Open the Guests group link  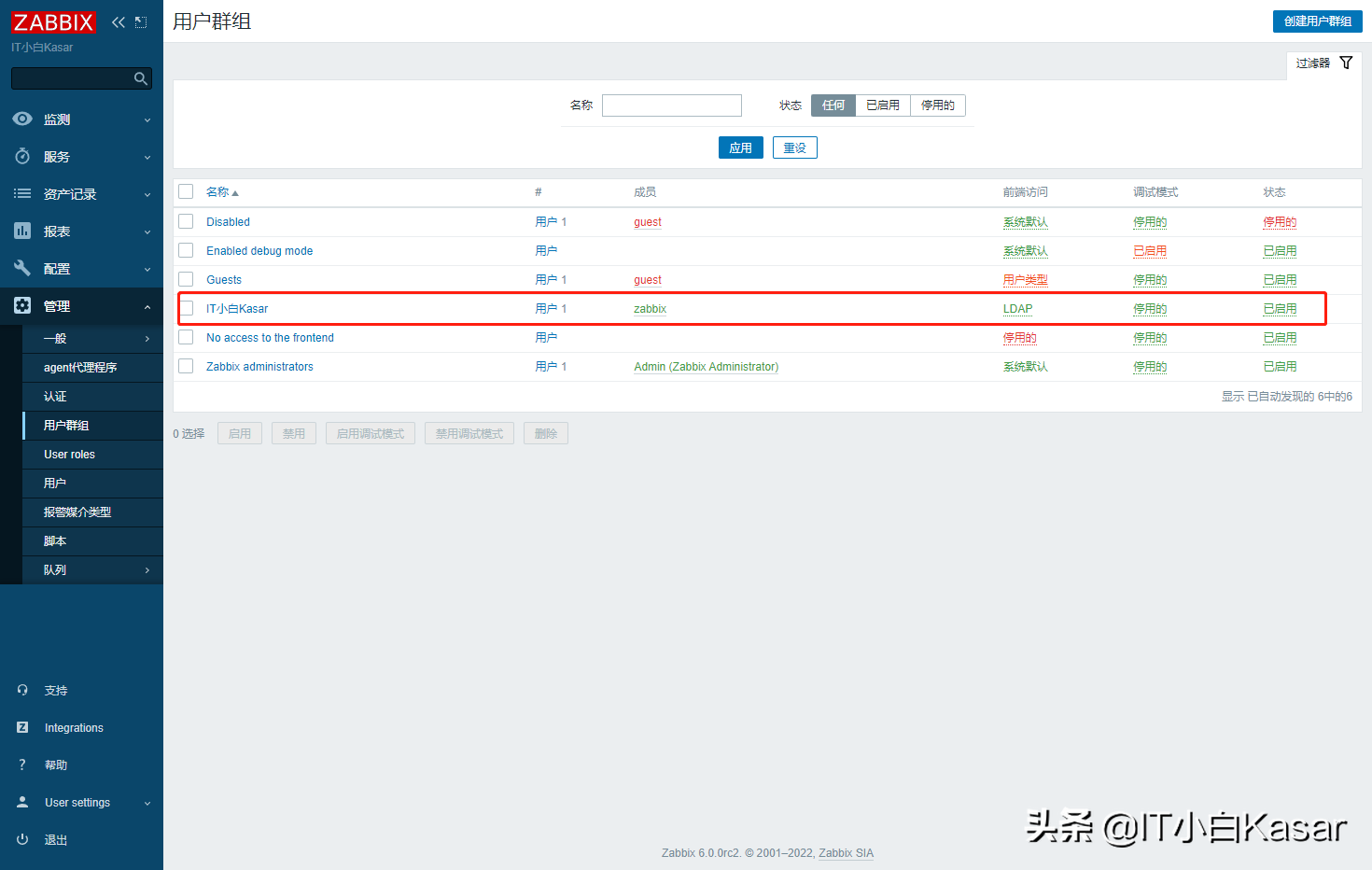tap(224, 280)
